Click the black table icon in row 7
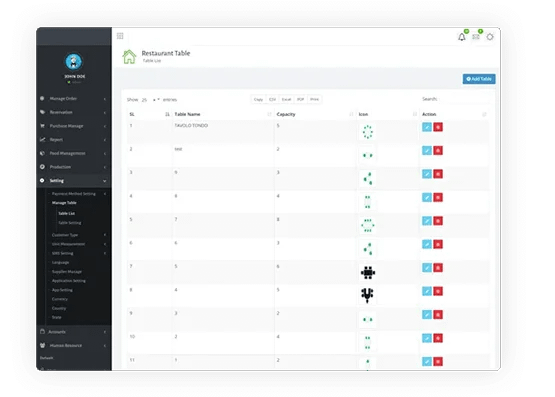This screenshot has width=555, height=397. (x=367, y=272)
